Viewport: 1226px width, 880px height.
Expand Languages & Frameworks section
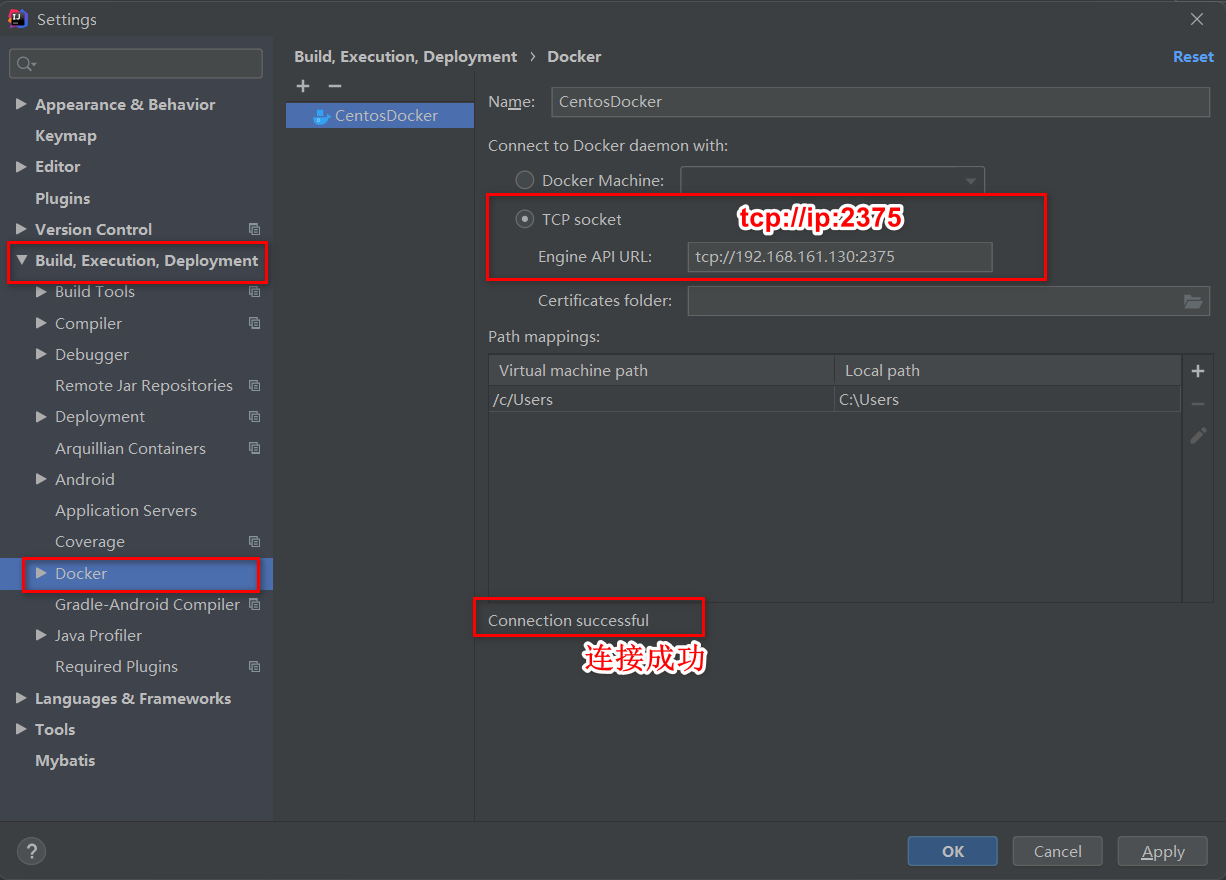[21, 698]
